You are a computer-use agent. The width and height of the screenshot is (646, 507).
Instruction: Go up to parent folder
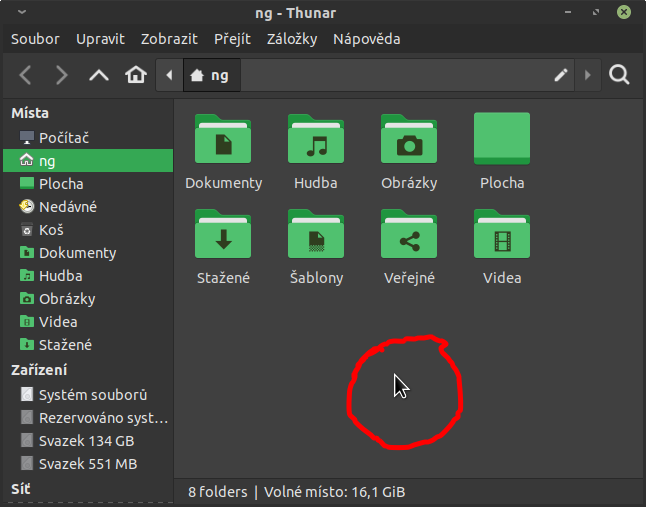pos(98,75)
